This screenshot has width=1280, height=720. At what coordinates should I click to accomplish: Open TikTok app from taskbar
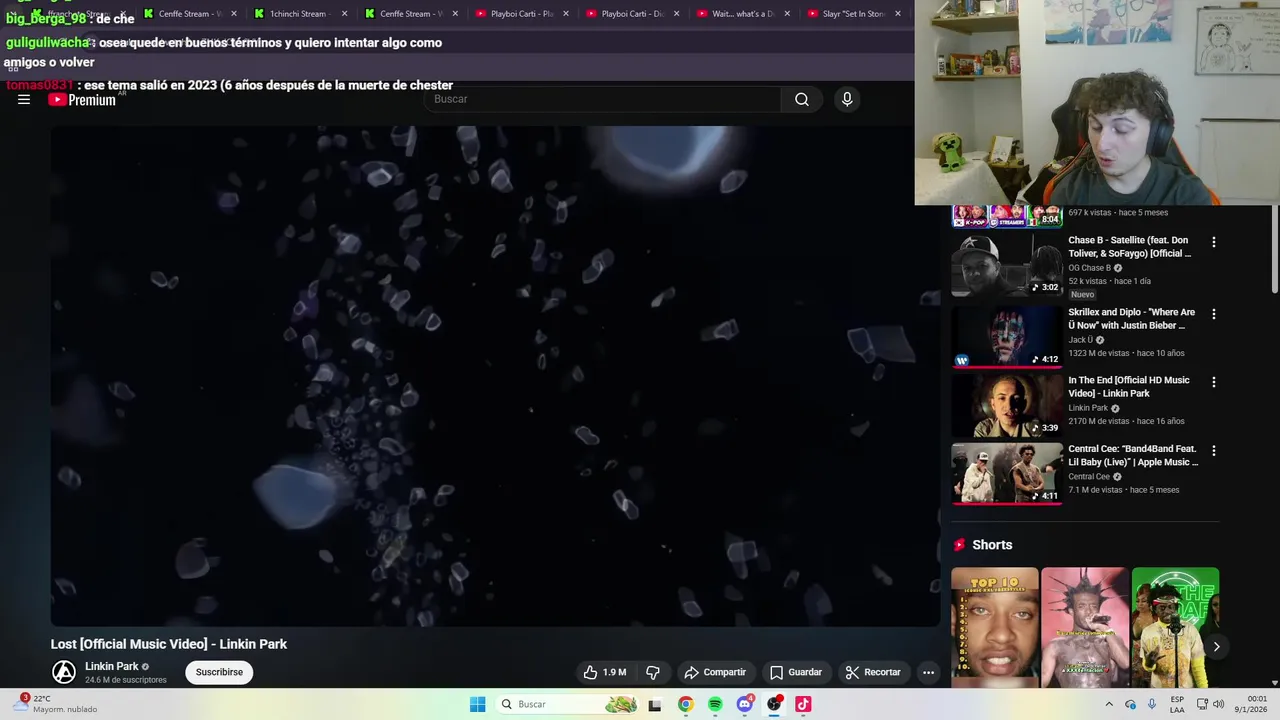pyautogui.click(x=803, y=704)
